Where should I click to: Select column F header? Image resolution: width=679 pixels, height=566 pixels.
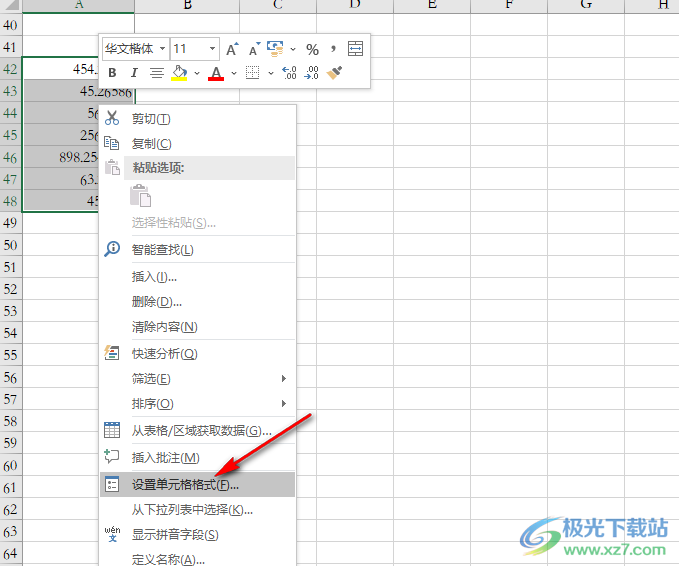509,6
